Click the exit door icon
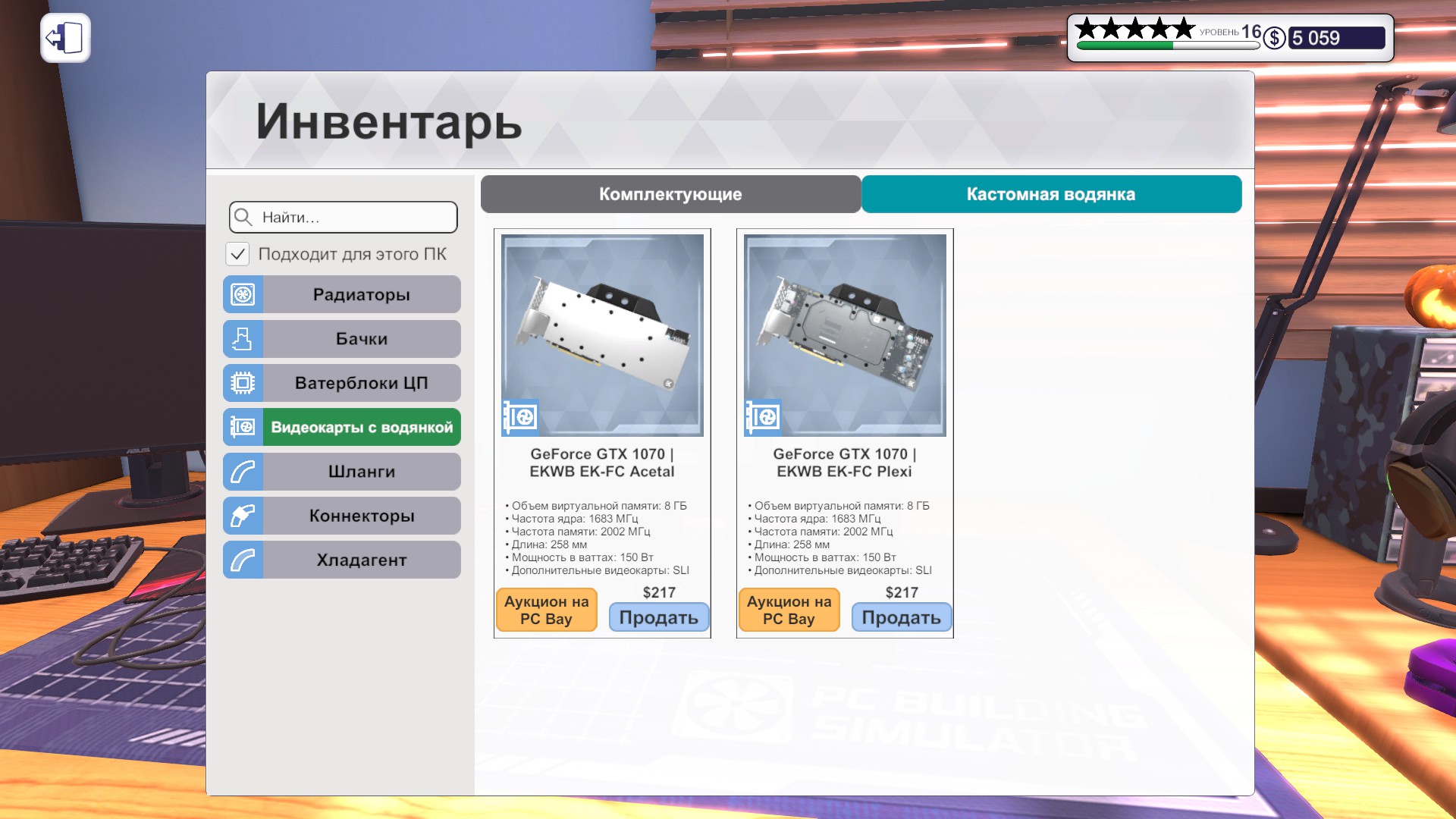 click(x=65, y=38)
